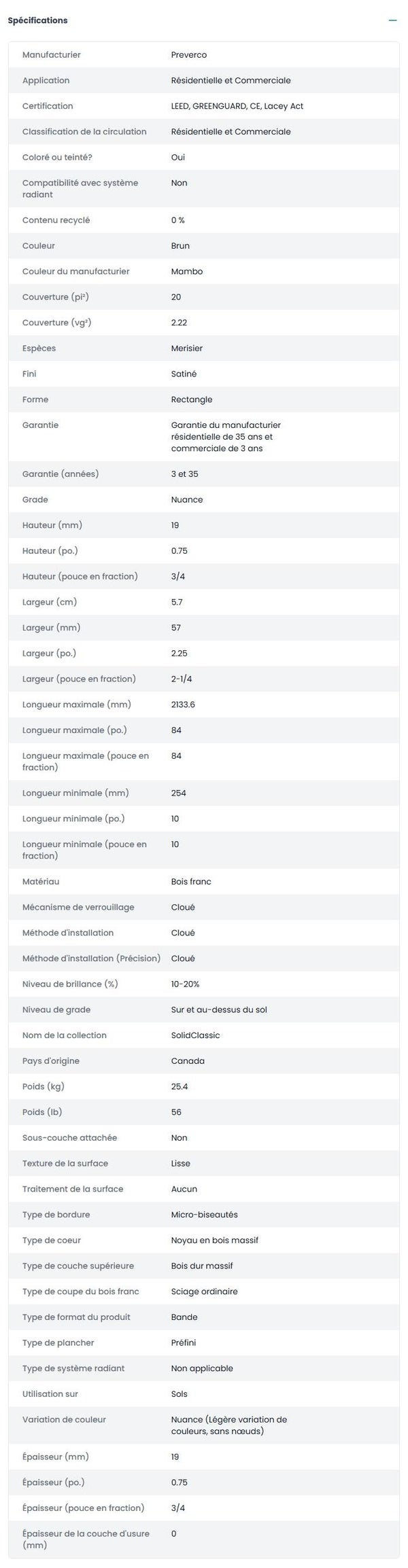Click the collection name SolidClassic
Viewport: 408px width, 1568px height.
point(195,1035)
